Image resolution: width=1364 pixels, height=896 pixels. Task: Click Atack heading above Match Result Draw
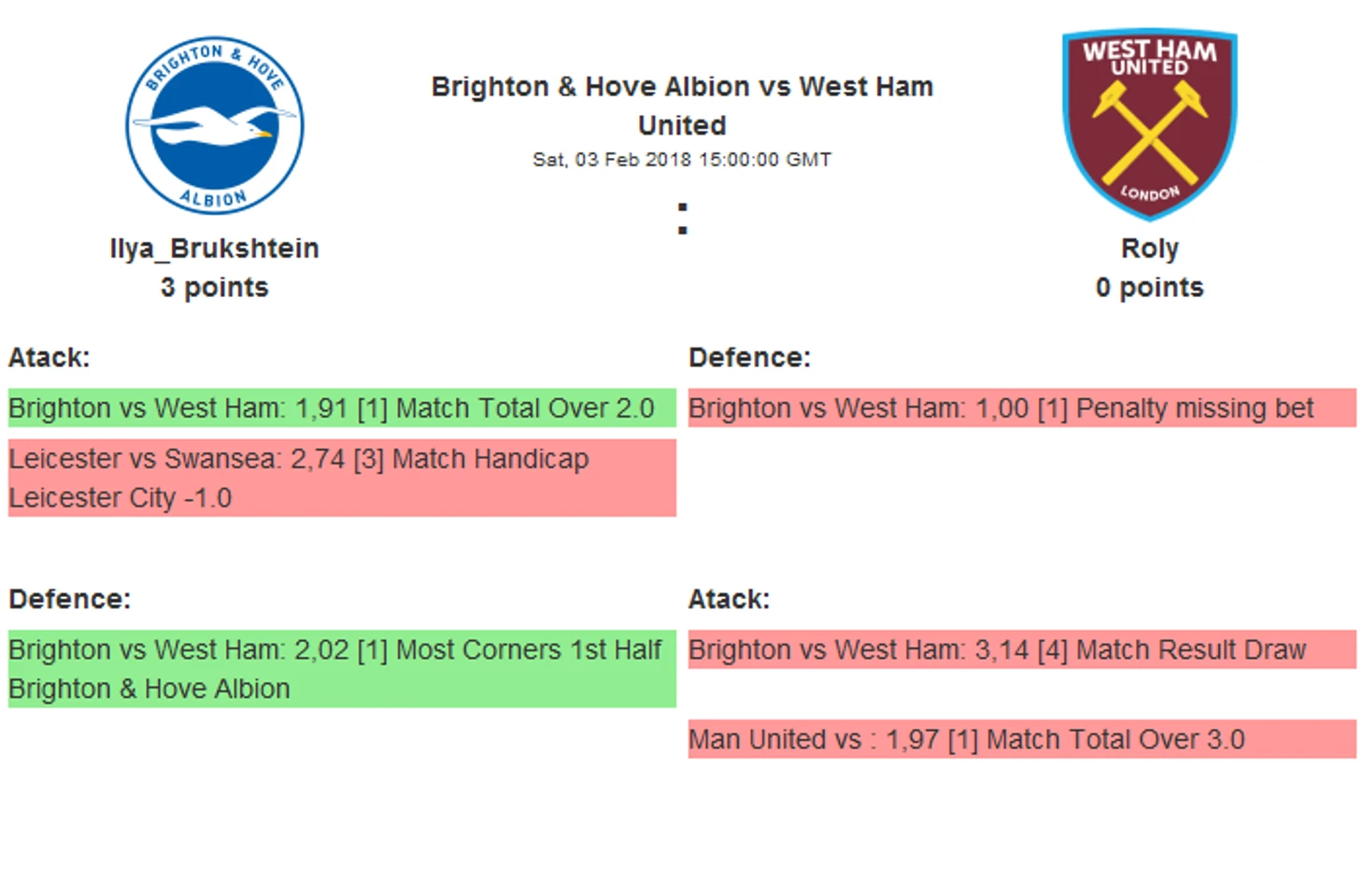pyautogui.click(x=729, y=599)
